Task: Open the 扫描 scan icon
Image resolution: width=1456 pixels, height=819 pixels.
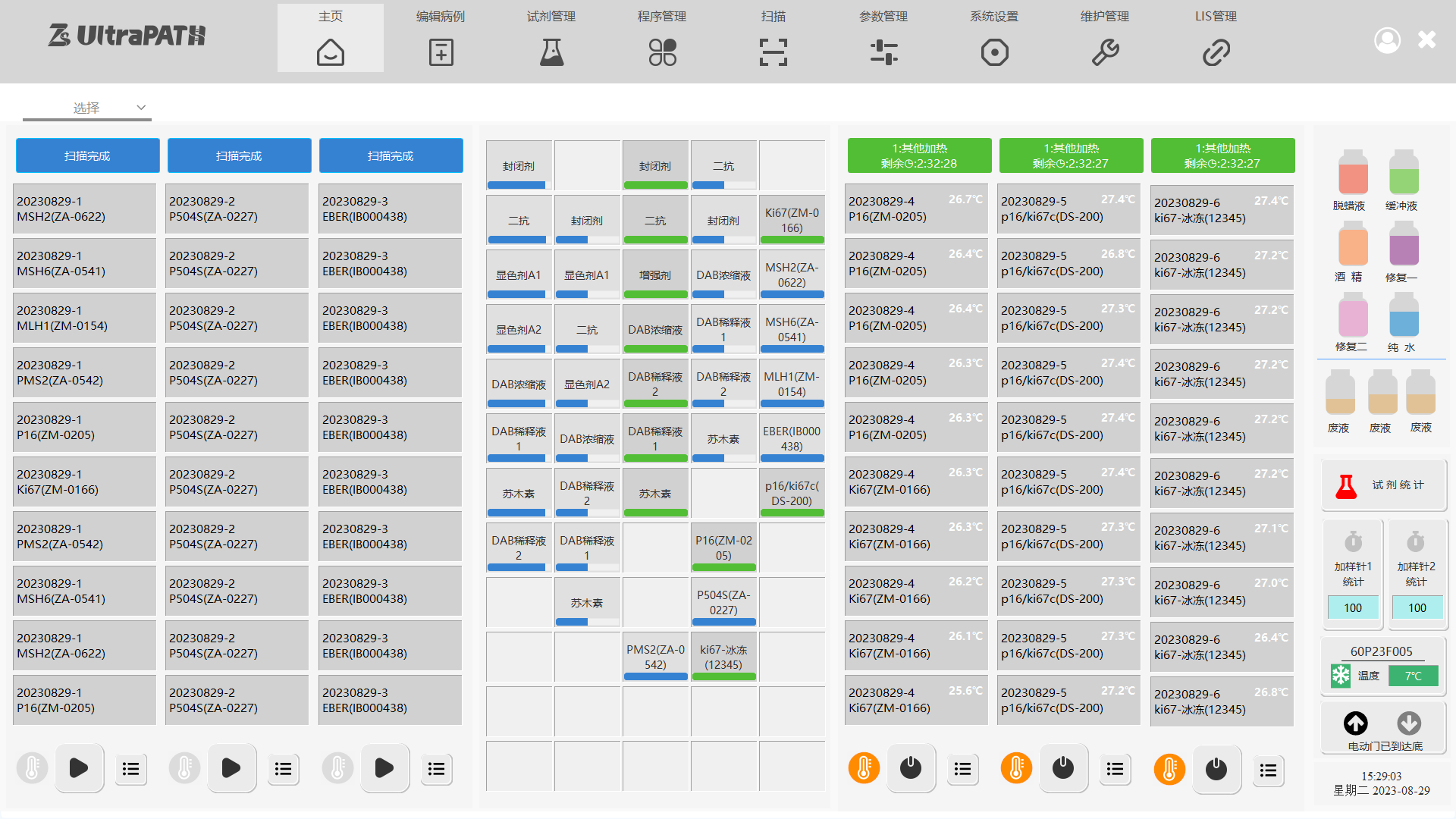Action: point(773,52)
